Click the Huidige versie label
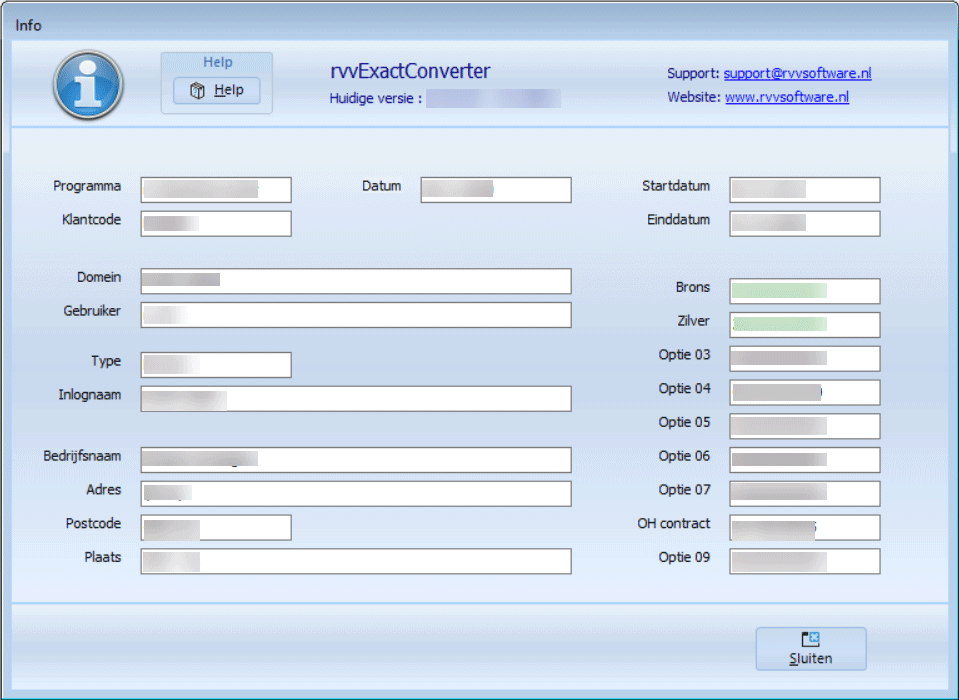Image resolution: width=959 pixels, height=700 pixels. (376, 98)
